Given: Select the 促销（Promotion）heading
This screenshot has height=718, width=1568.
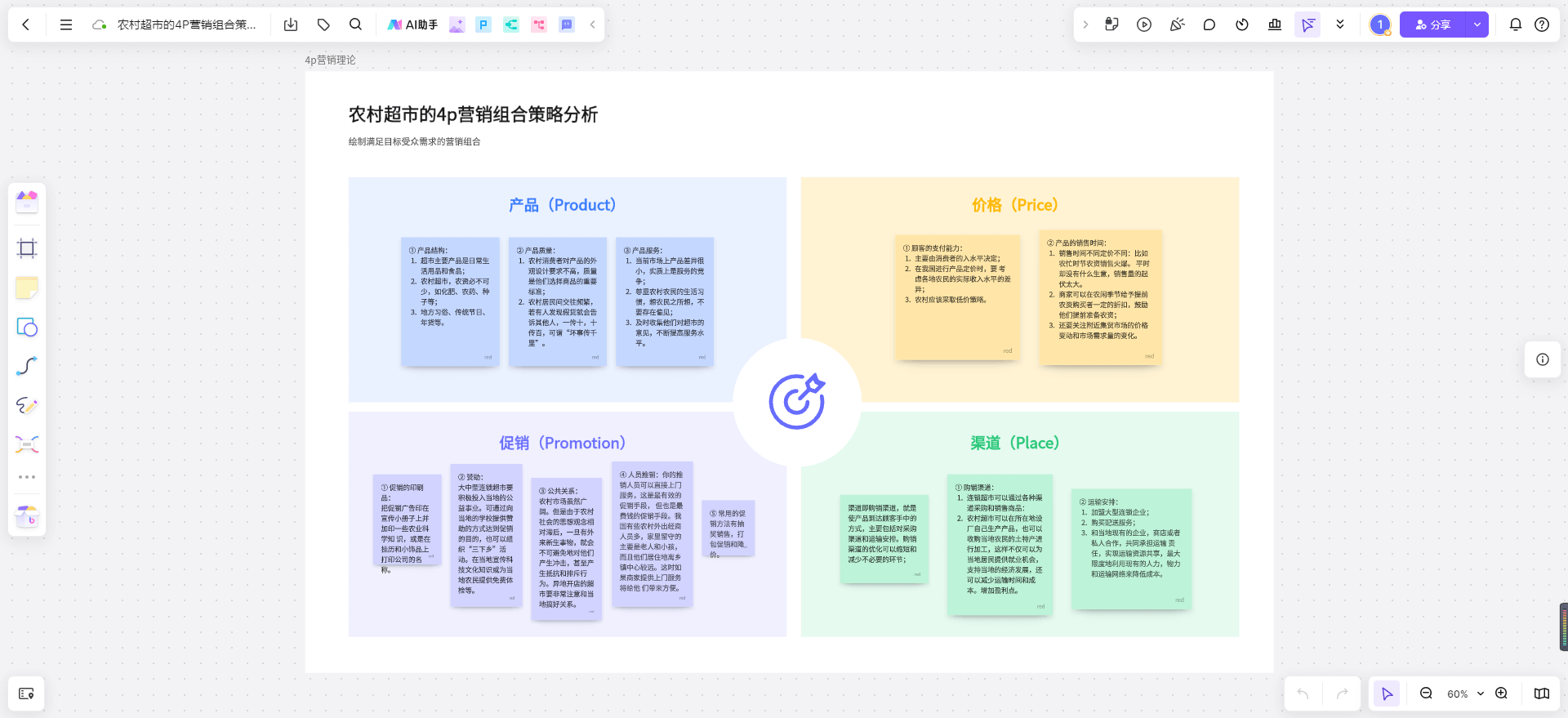Looking at the screenshot, I should click(x=563, y=443).
